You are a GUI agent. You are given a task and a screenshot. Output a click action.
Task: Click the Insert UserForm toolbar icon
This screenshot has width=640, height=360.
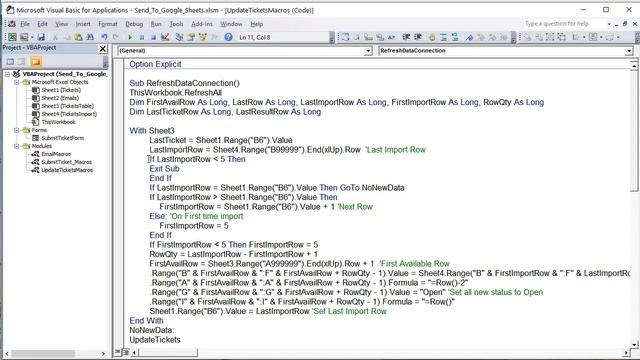(24, 37)
